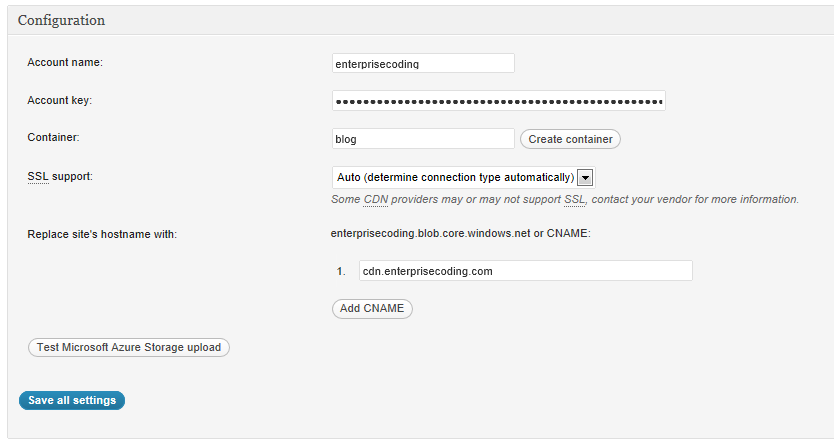Click the number 1 CNAME list marker
The width and height of the screenshot is (834, 447).
(341, 271)
